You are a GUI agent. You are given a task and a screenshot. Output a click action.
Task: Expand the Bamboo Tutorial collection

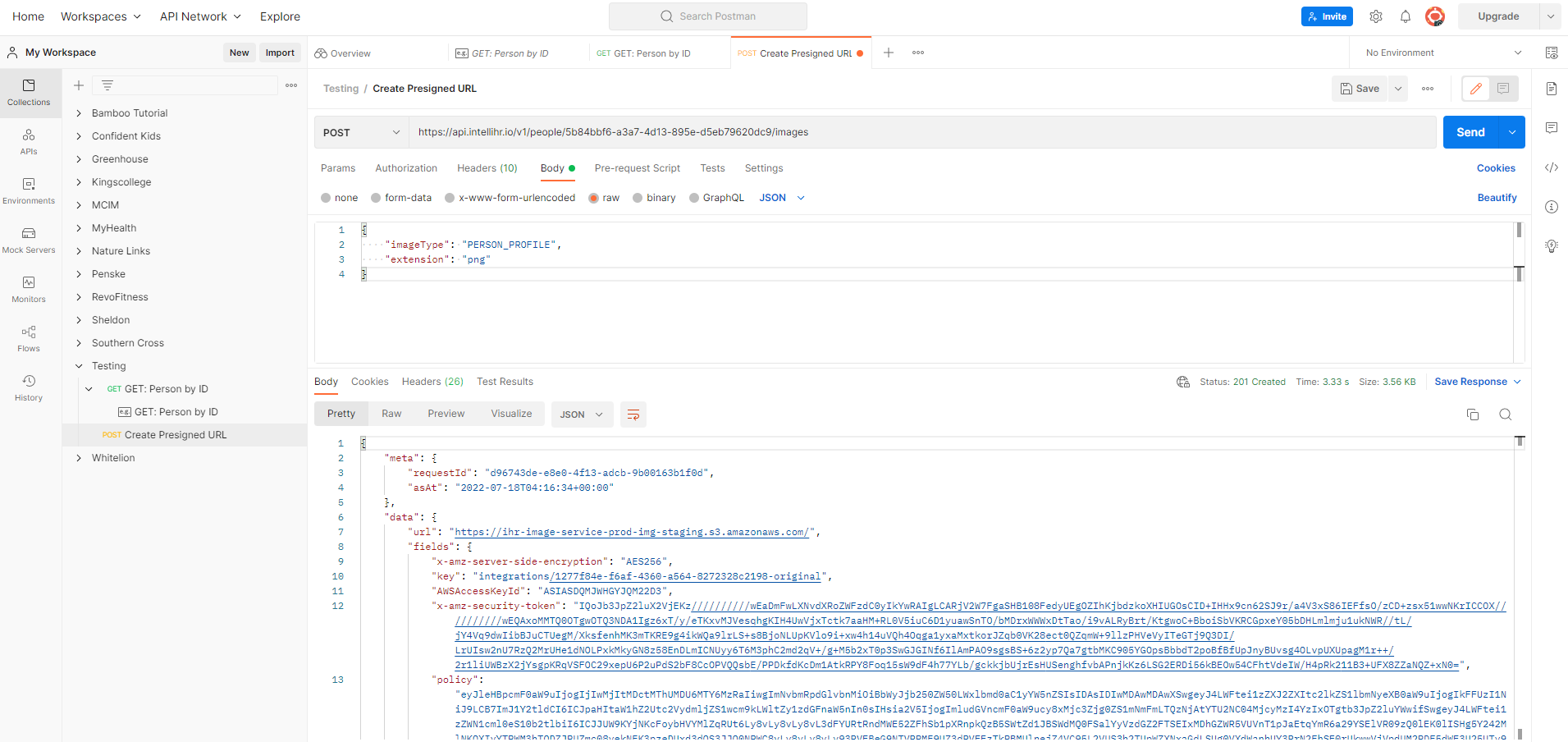point(79,113)
